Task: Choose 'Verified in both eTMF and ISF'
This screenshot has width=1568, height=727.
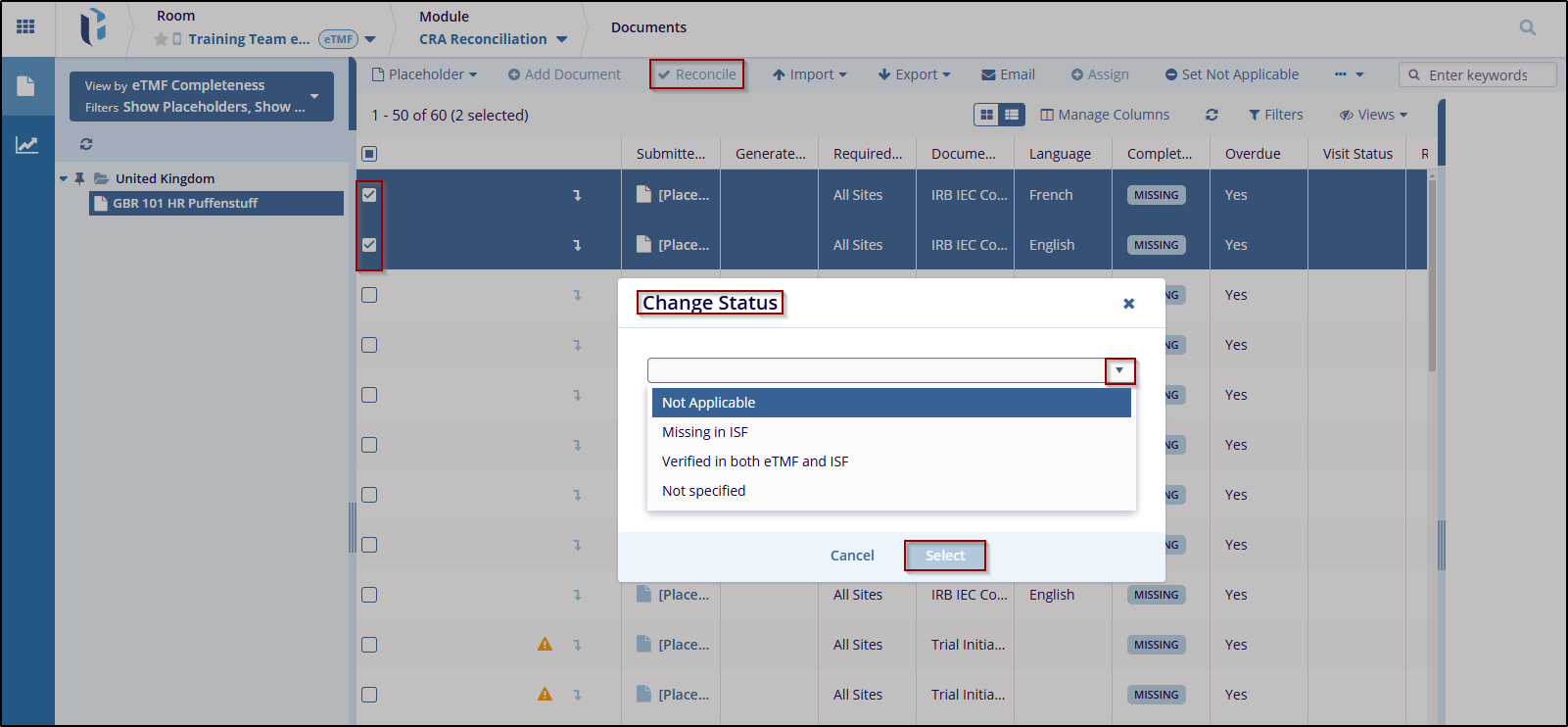Action: tap(755, 461)
